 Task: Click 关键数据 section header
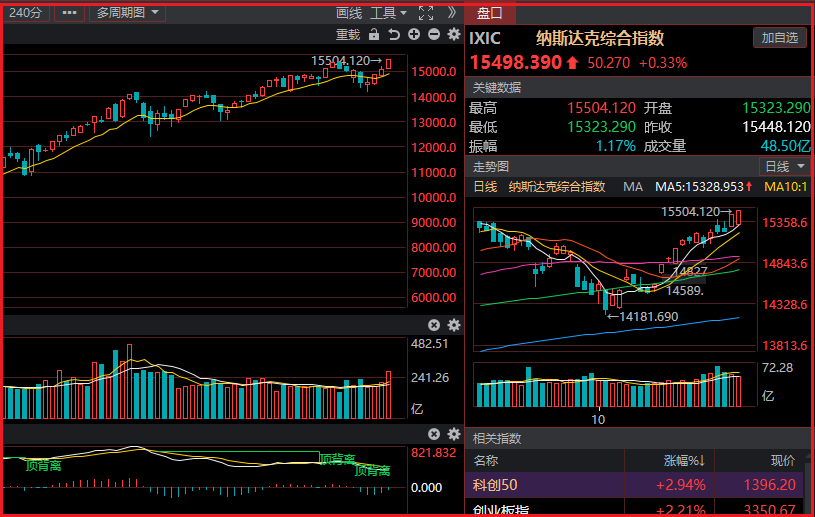tap(497, 87)
